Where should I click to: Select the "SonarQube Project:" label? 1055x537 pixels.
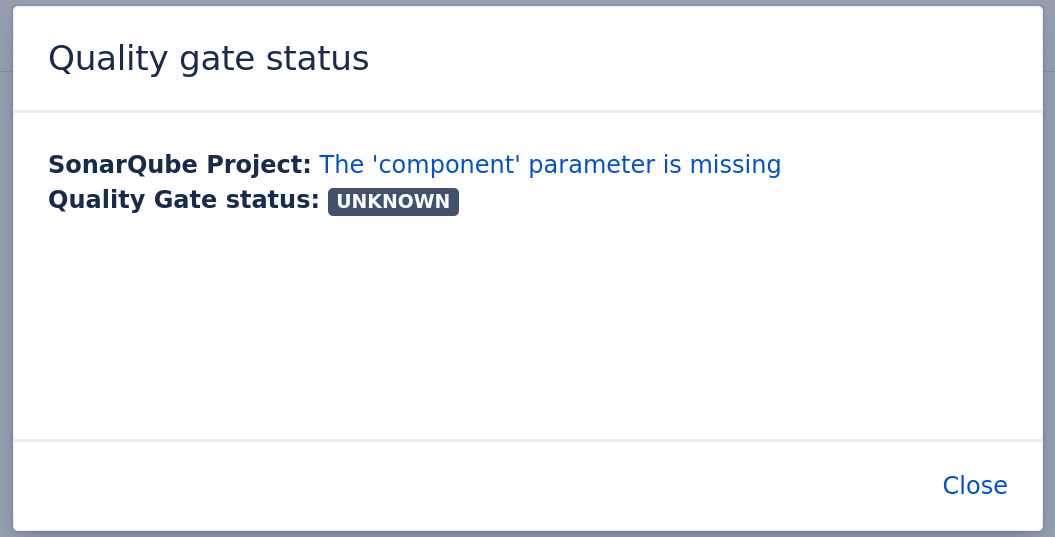coord(179,165)
